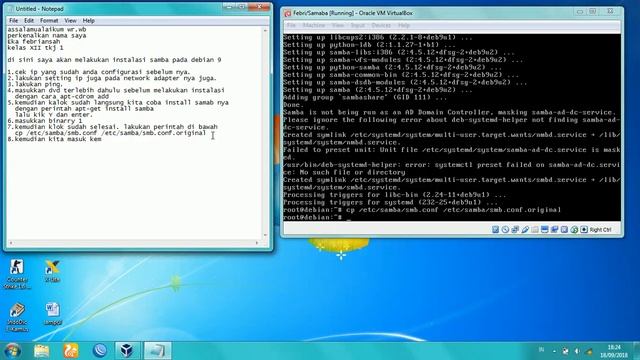Screen dimensions: 640x360
Task: Click Notepad vertical scrollbar down arrow
Action: click(x=265, y=236)
